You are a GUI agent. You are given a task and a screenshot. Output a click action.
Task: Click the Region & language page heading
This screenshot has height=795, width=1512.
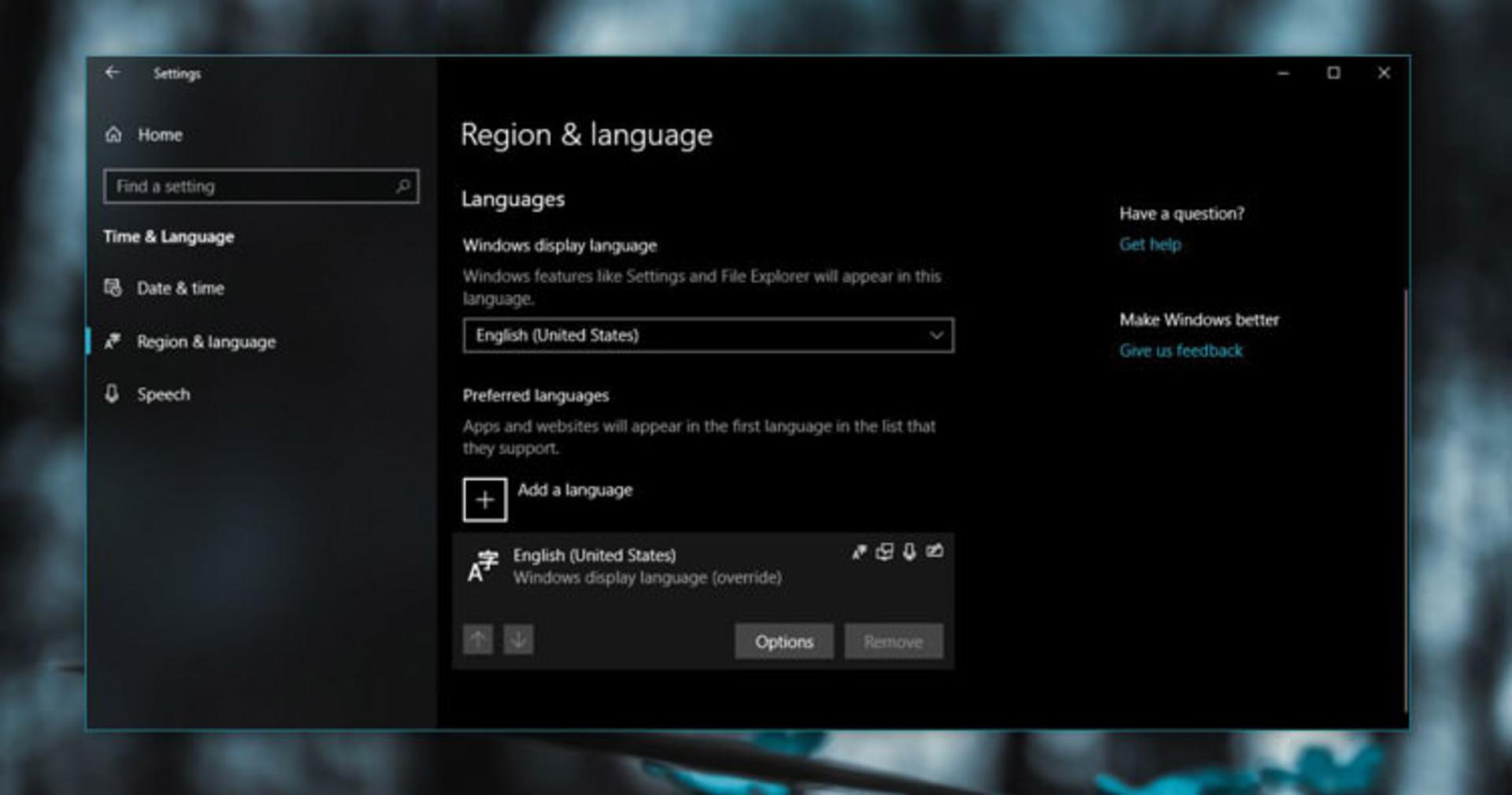(x=587, y=135)
